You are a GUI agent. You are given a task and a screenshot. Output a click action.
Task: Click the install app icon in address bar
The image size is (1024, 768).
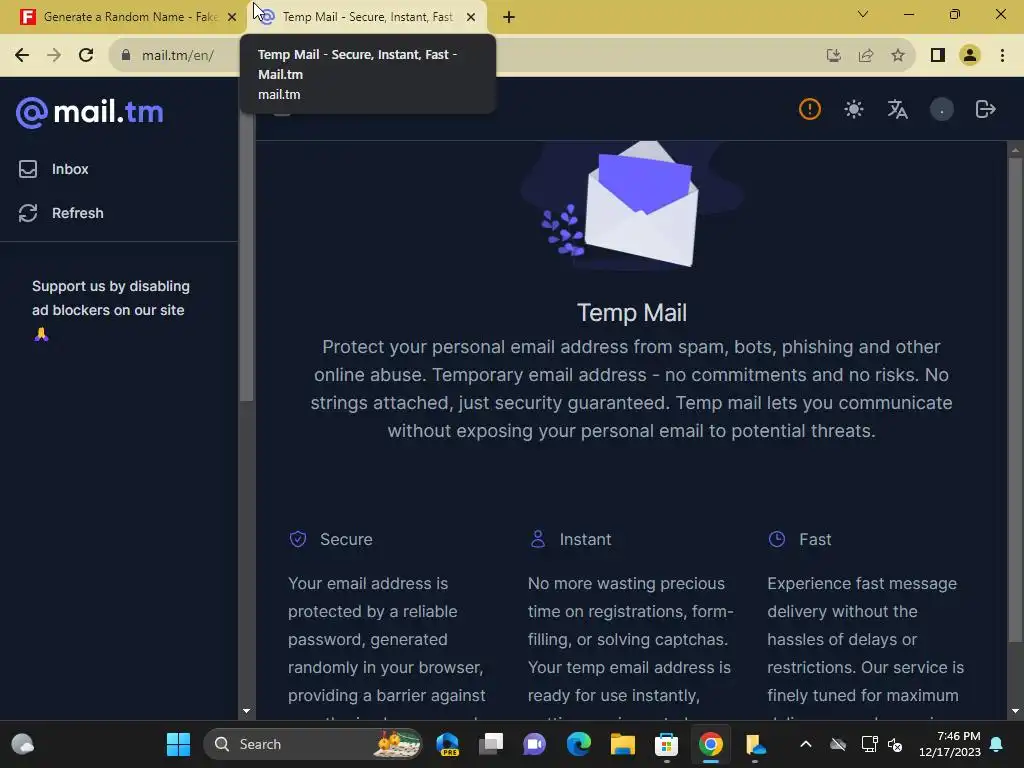pos(834,56)
